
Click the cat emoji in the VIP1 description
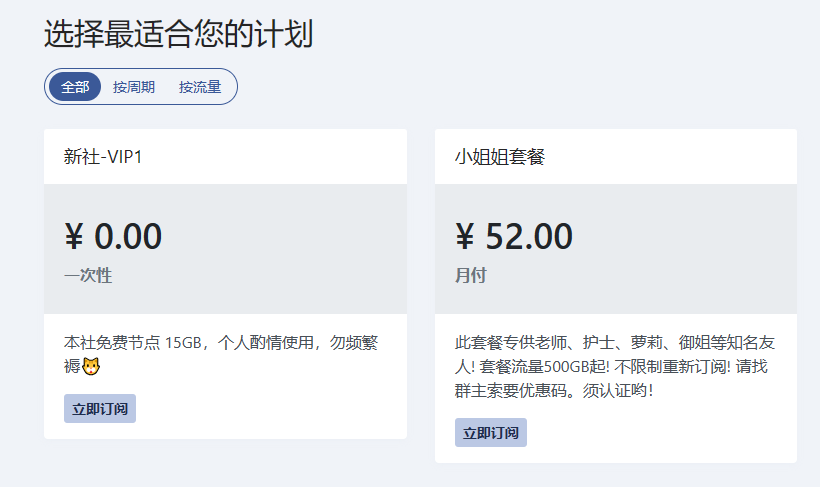(x=91, y=366)
